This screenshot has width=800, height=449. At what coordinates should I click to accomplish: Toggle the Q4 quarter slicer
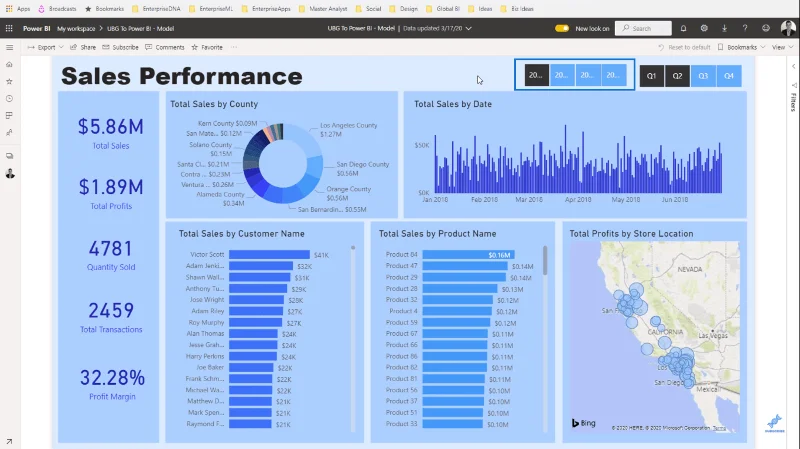click(x=729, y=76)
